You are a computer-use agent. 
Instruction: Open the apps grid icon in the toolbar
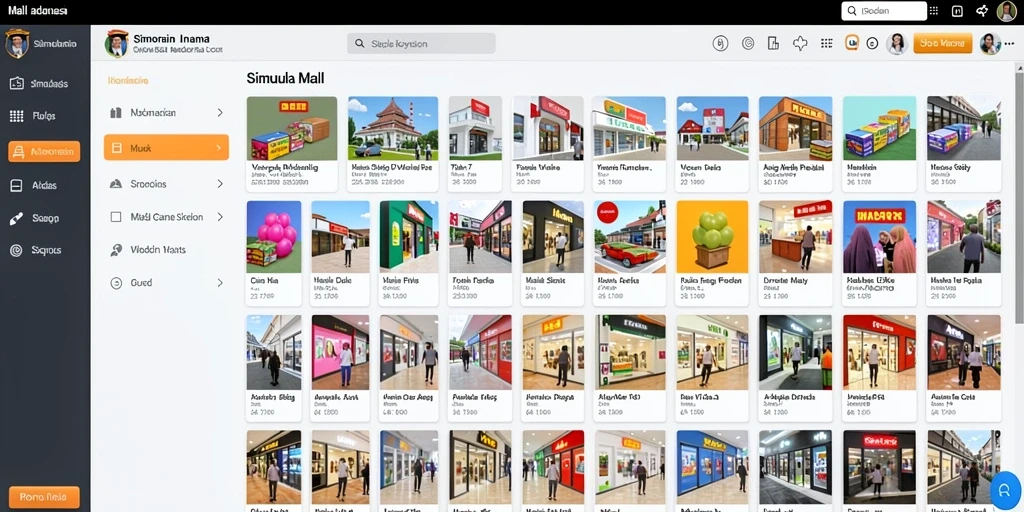[827, 44]
